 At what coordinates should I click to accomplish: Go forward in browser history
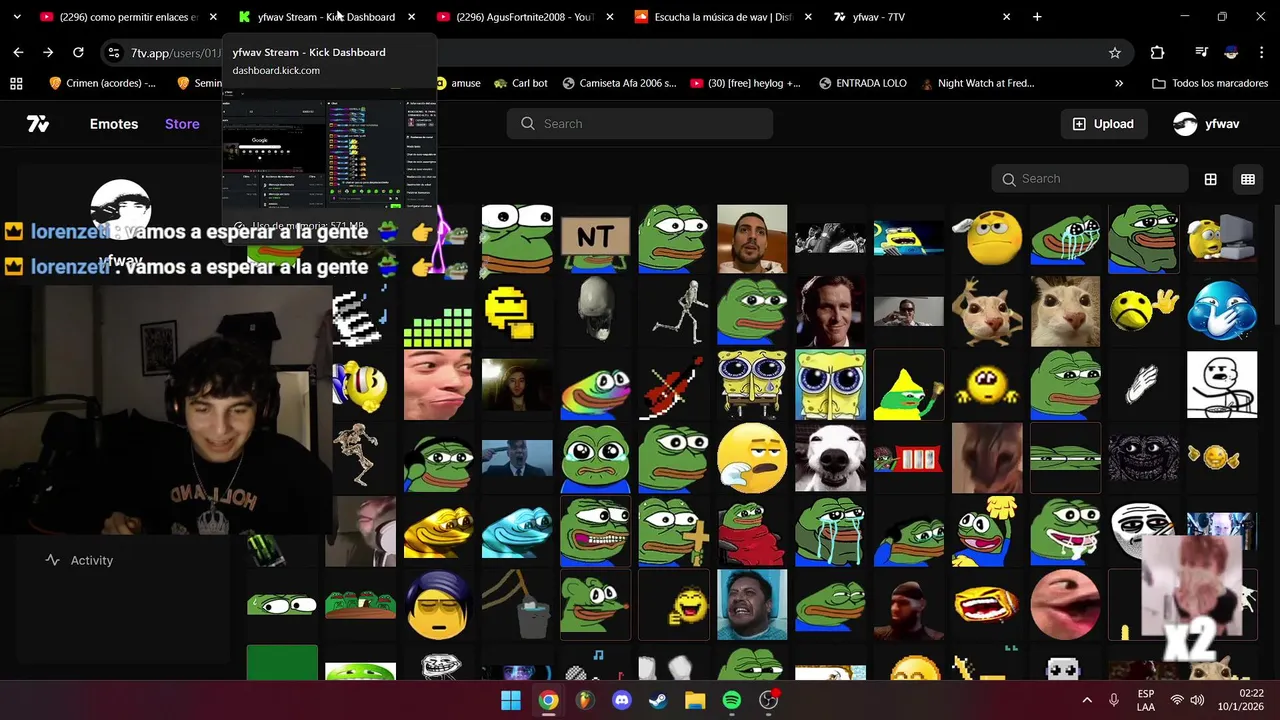pos(48,53)
